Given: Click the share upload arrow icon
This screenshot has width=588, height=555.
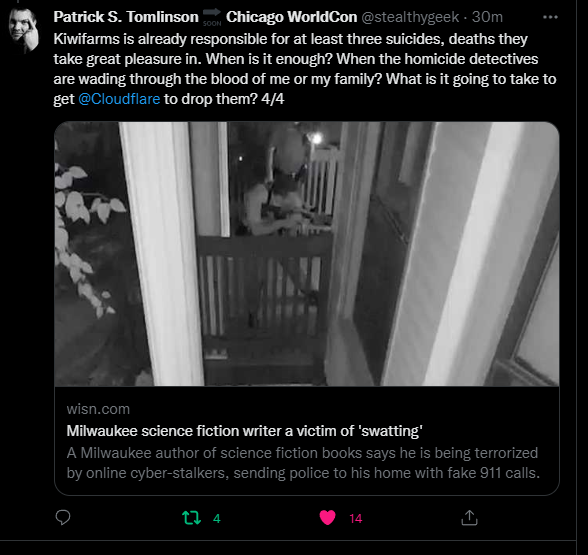Looking at the screenshot, I should tap(469, 518).
